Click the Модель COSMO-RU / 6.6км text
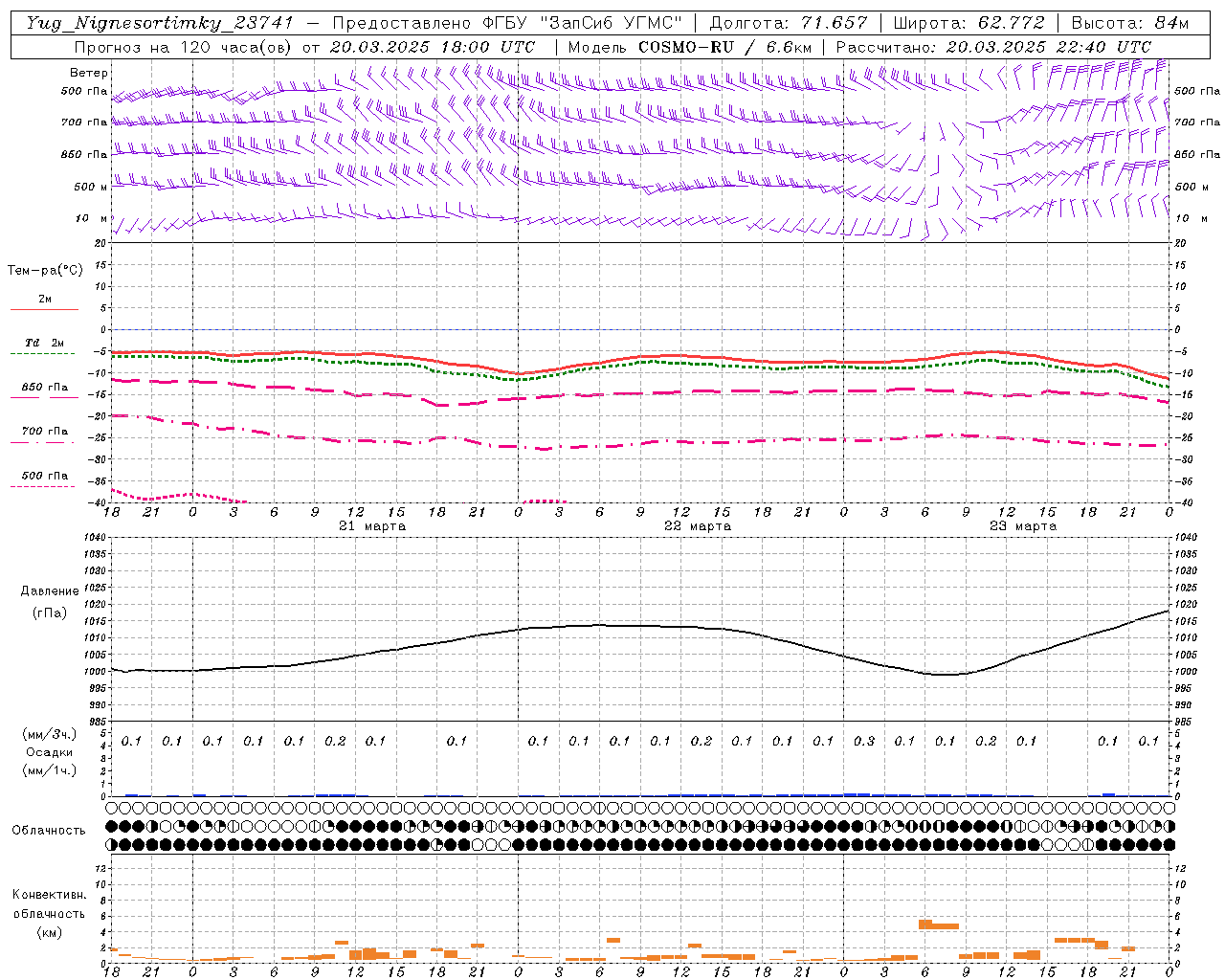The width and height of the screenshot is (1225, 980). click(689, 47)
